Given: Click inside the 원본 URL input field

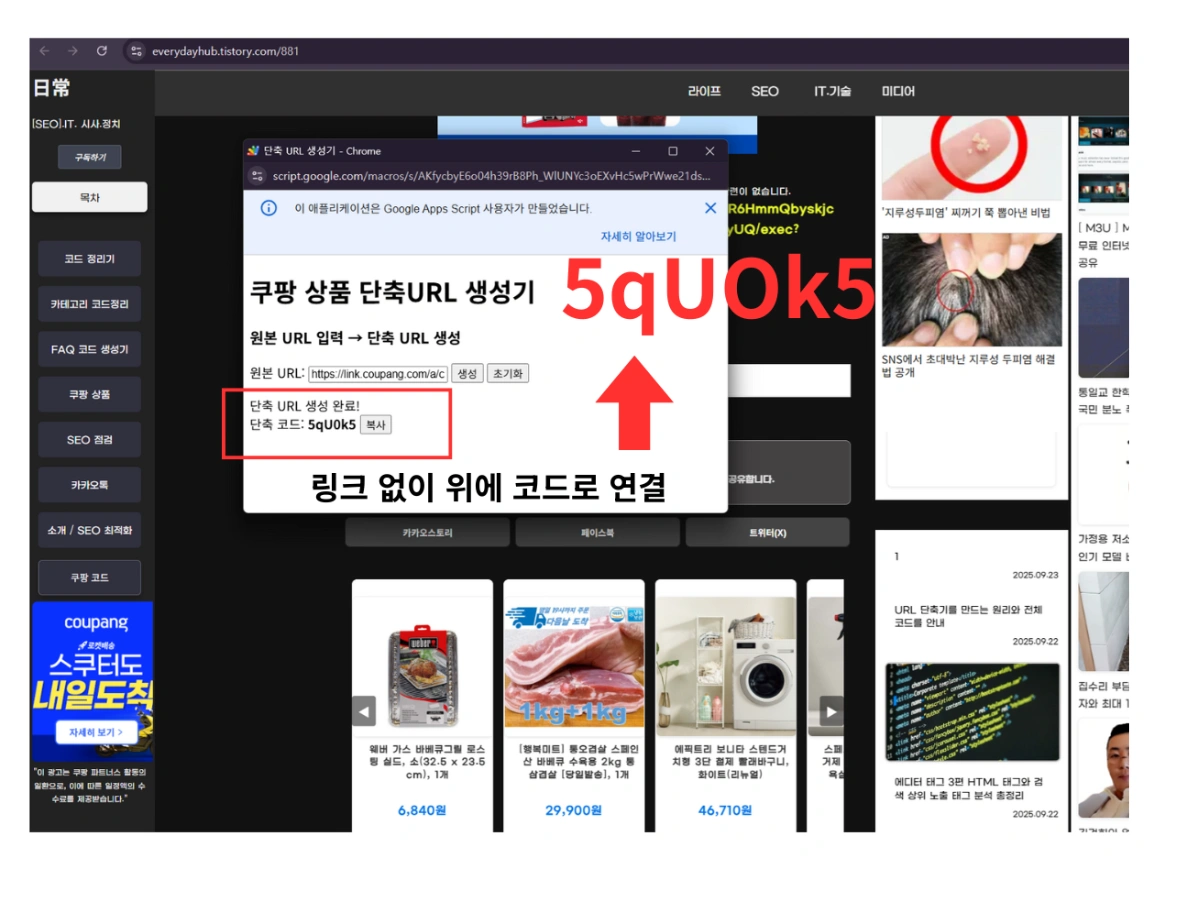Looking at the screenshot, I should click(x=380, y=373).
